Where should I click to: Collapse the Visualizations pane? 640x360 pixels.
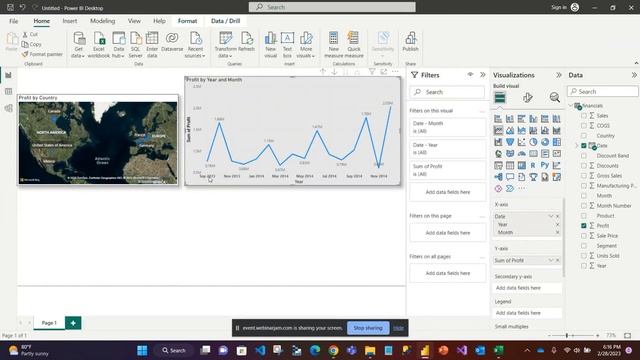click(558, 75)
